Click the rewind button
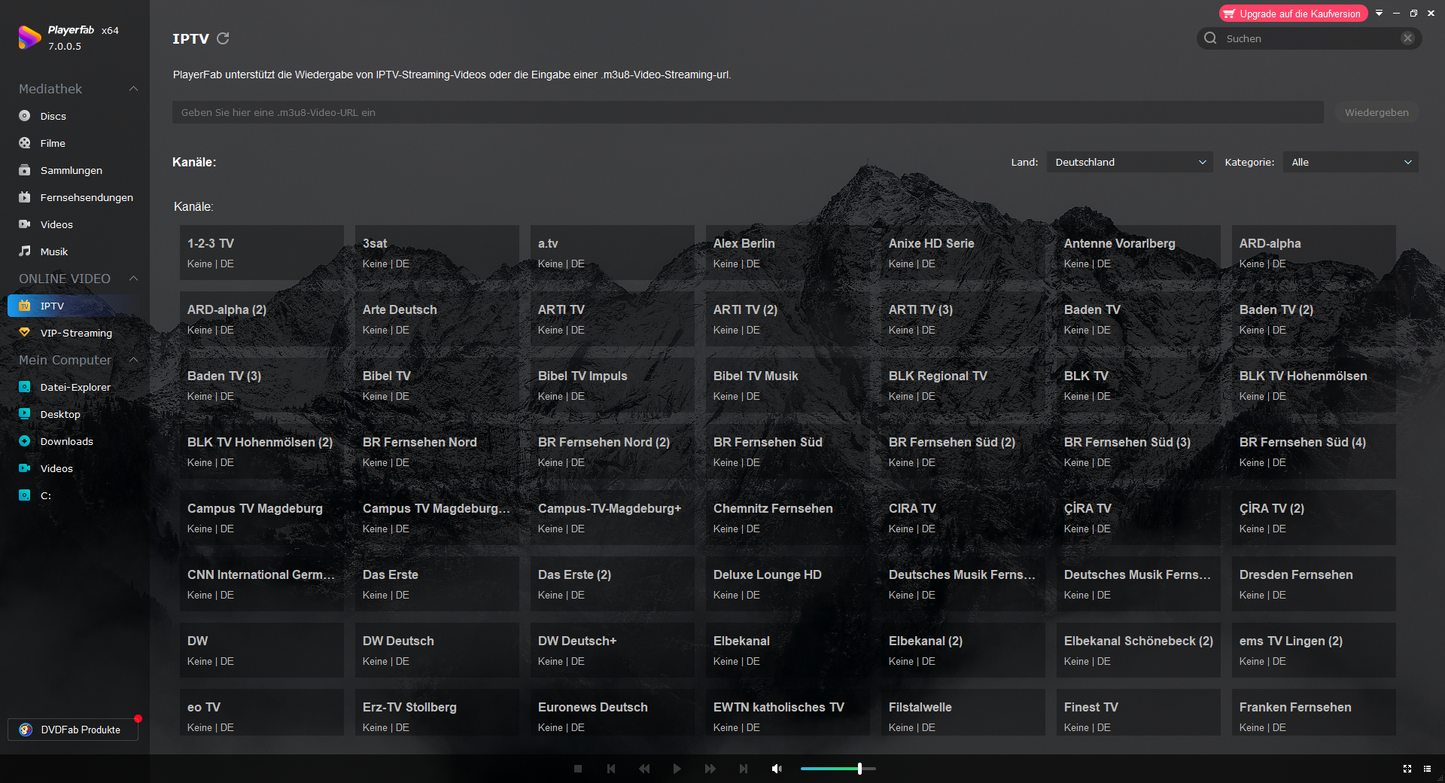The height and width of the screenshot is (783, 1445). coord(644,768)
